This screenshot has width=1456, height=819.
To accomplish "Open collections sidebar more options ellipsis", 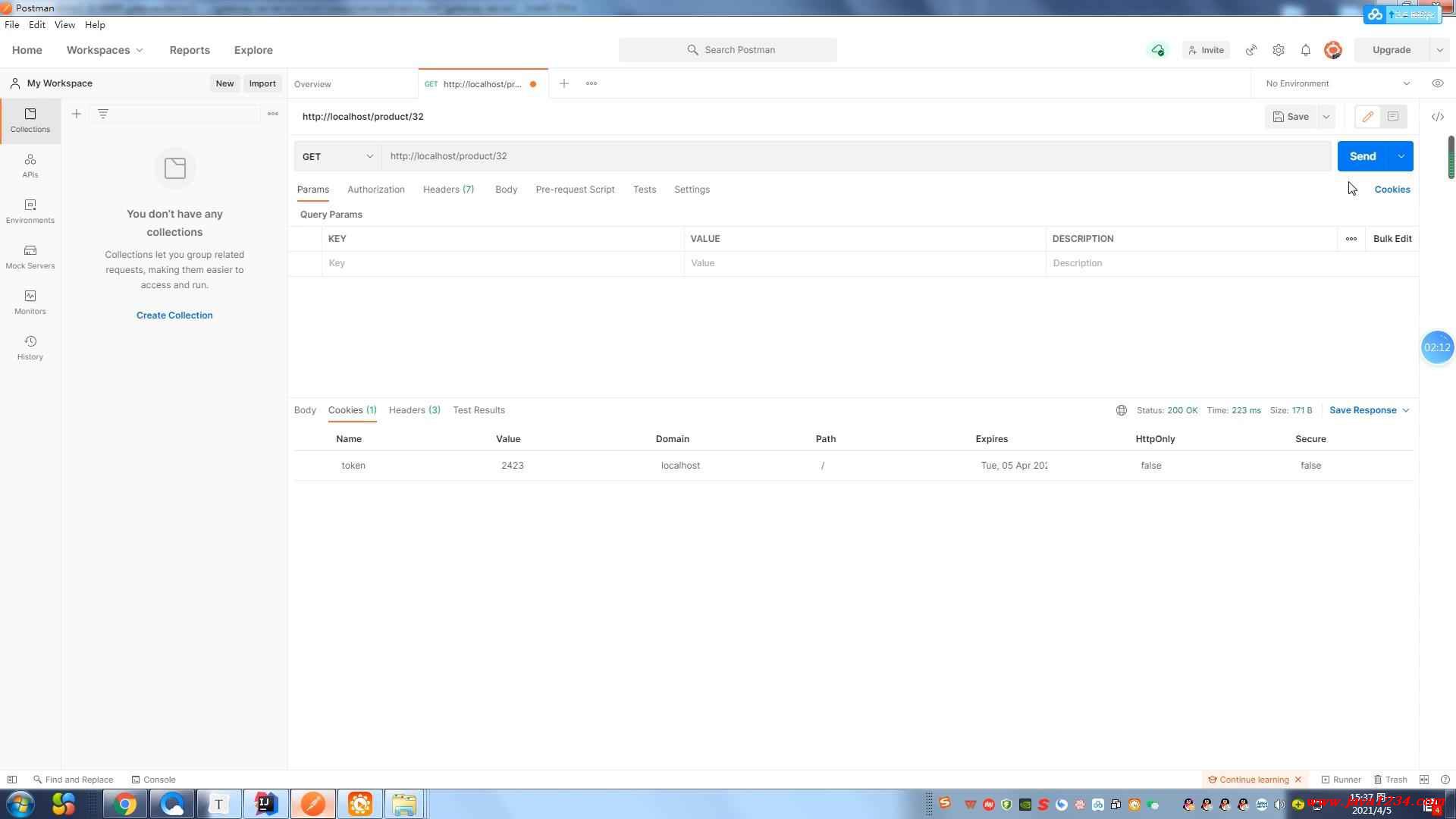I will point(273,114).
